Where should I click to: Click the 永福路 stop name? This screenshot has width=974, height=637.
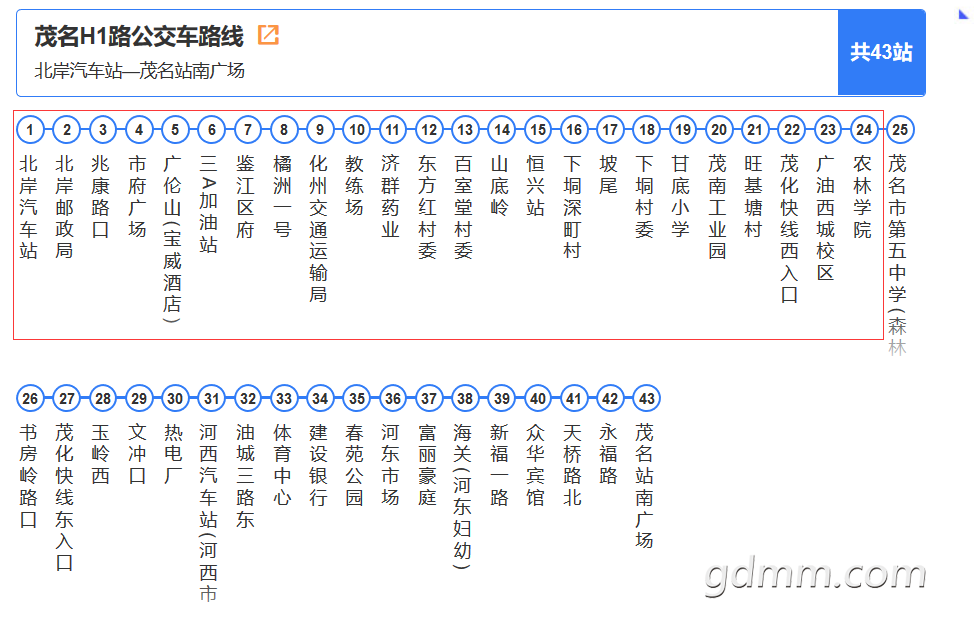608,454
